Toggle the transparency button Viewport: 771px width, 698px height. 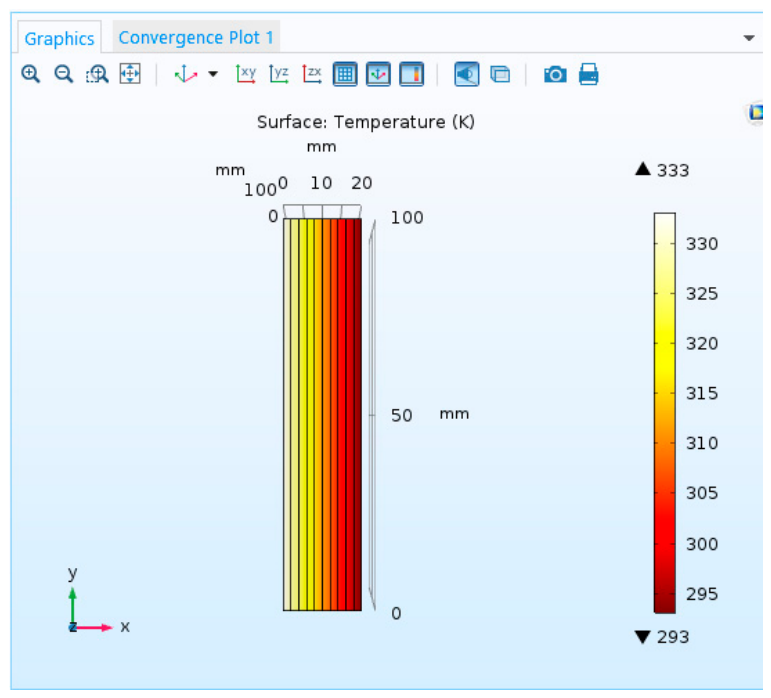(500, 74)
